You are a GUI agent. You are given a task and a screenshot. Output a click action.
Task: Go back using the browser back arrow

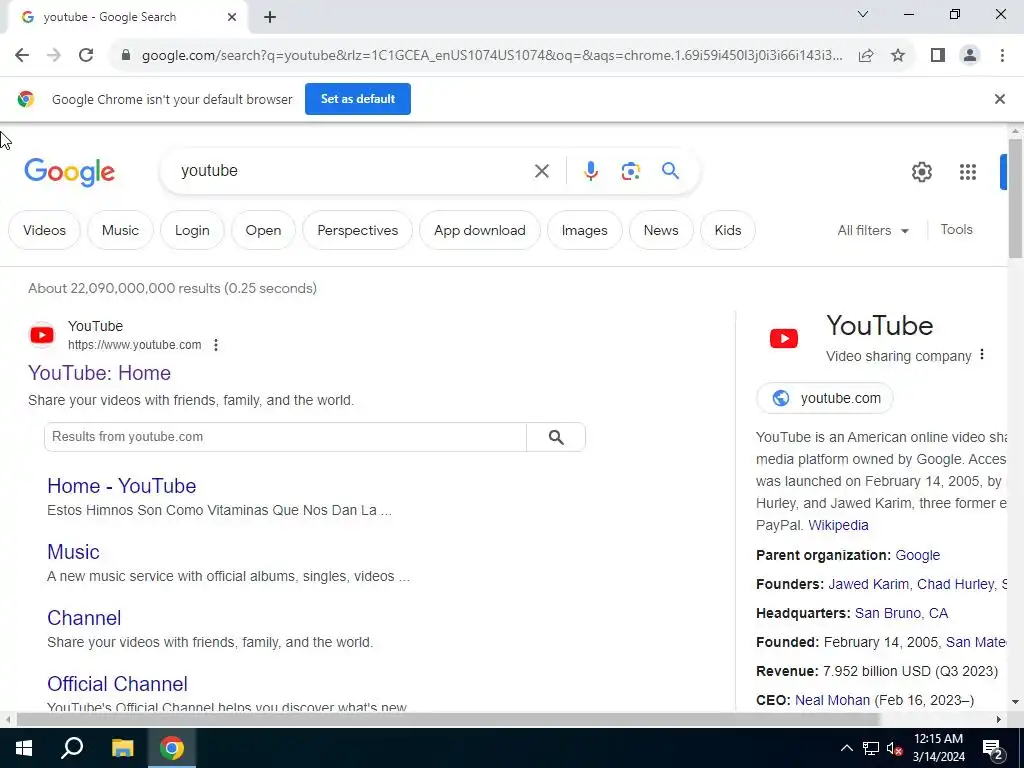click(22, 56)
